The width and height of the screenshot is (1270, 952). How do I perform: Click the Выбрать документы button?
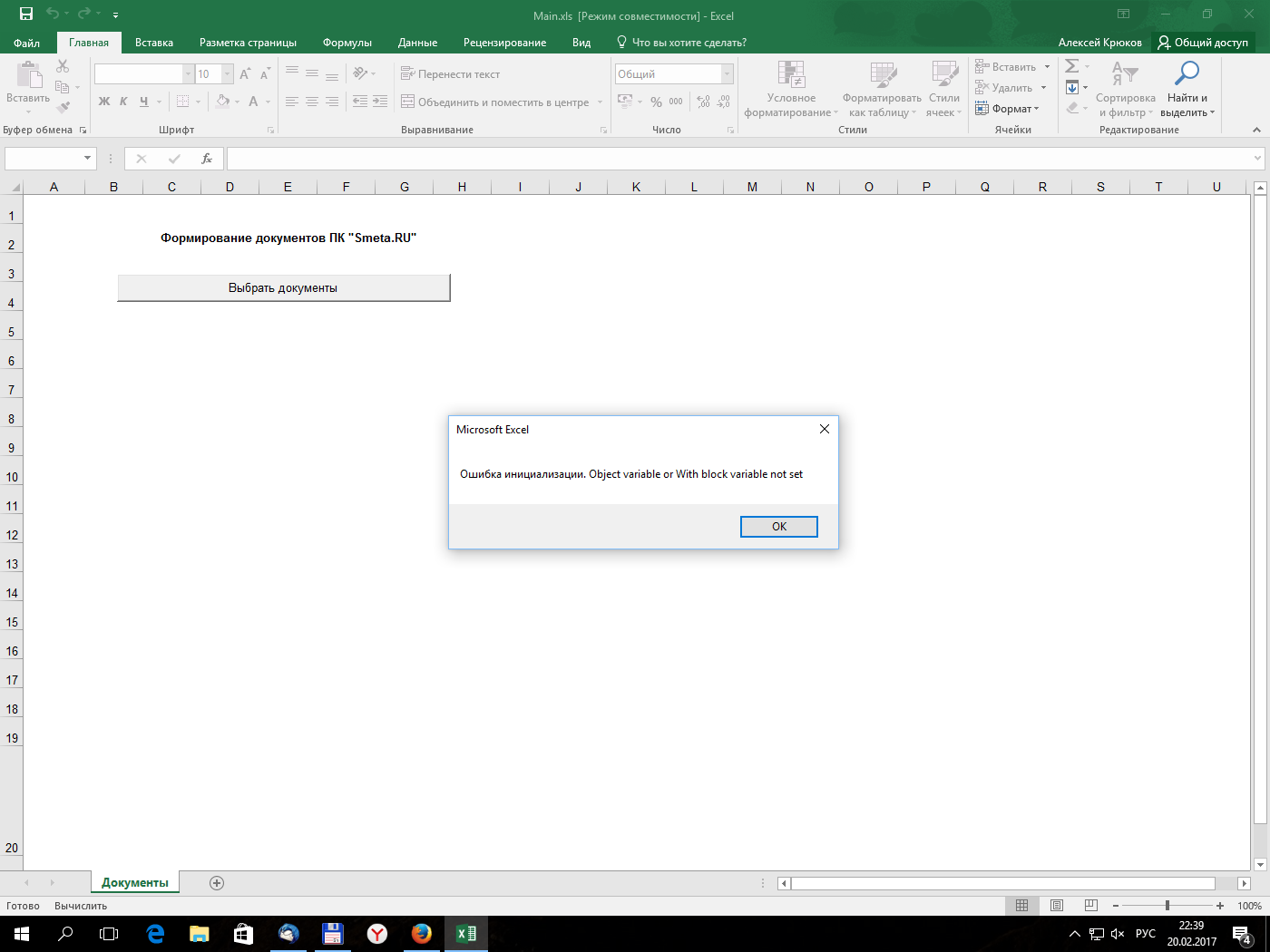(x=283, y=288)
